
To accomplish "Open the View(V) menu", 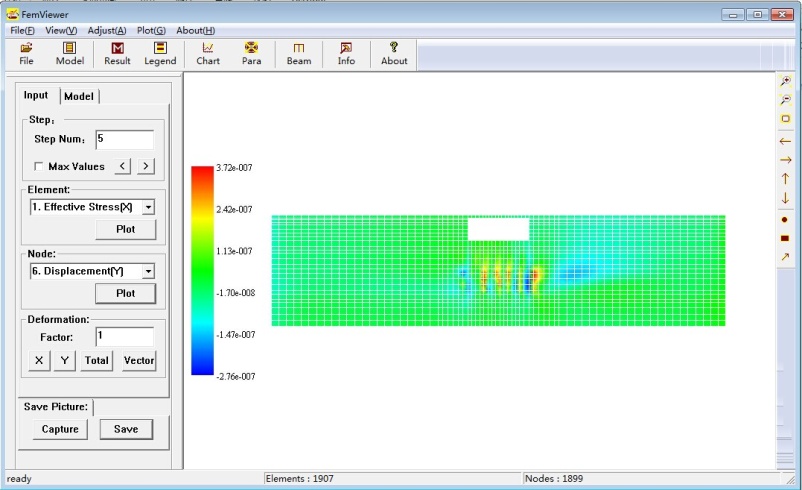I will 61,30.
